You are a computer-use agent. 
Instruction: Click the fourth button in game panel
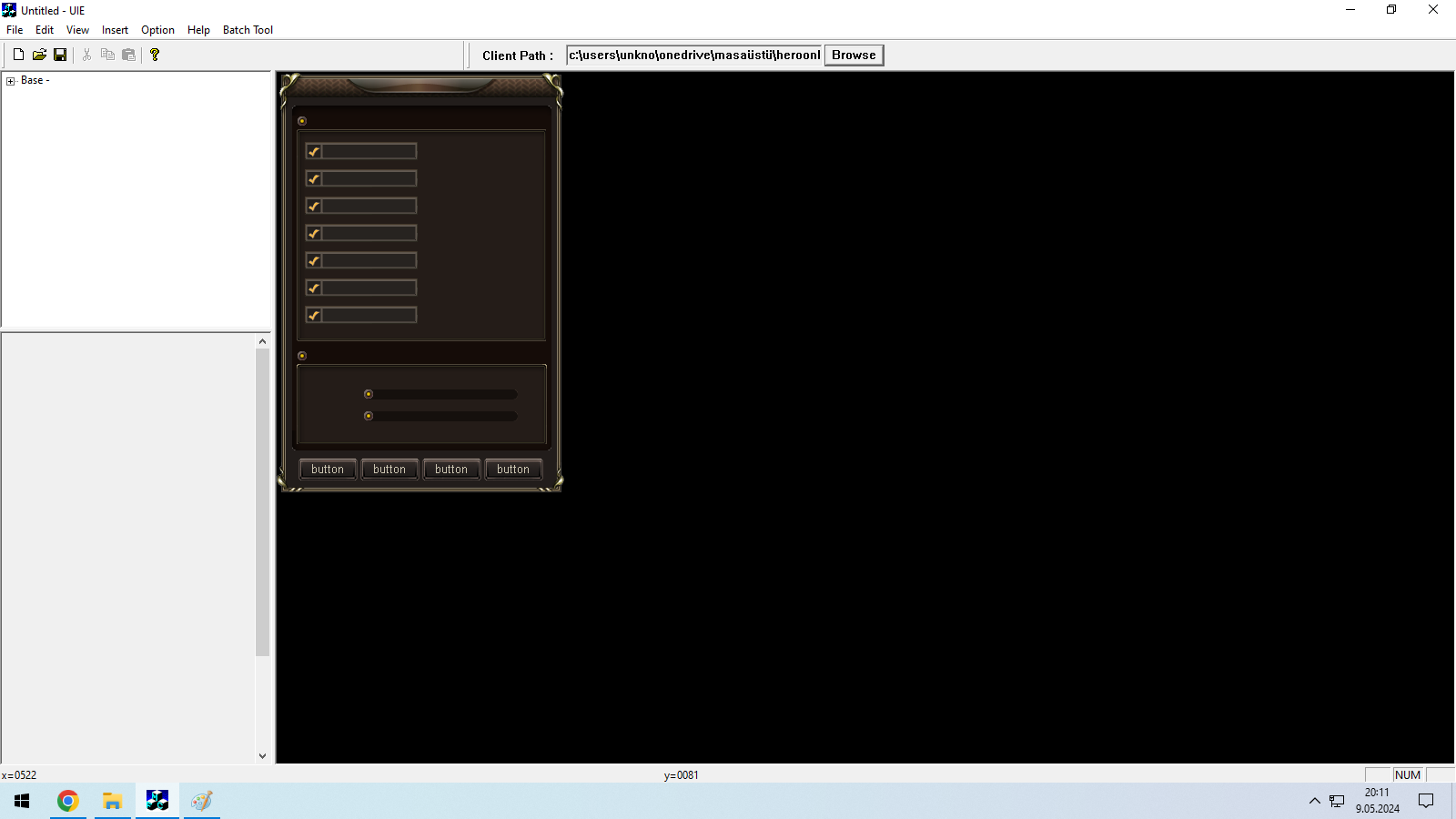coord(513,470)
